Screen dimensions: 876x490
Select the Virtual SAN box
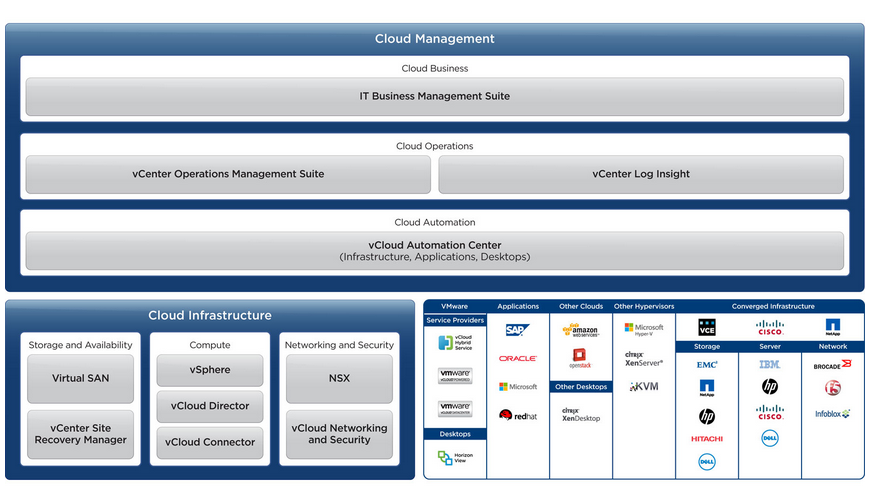pos(80,378)
